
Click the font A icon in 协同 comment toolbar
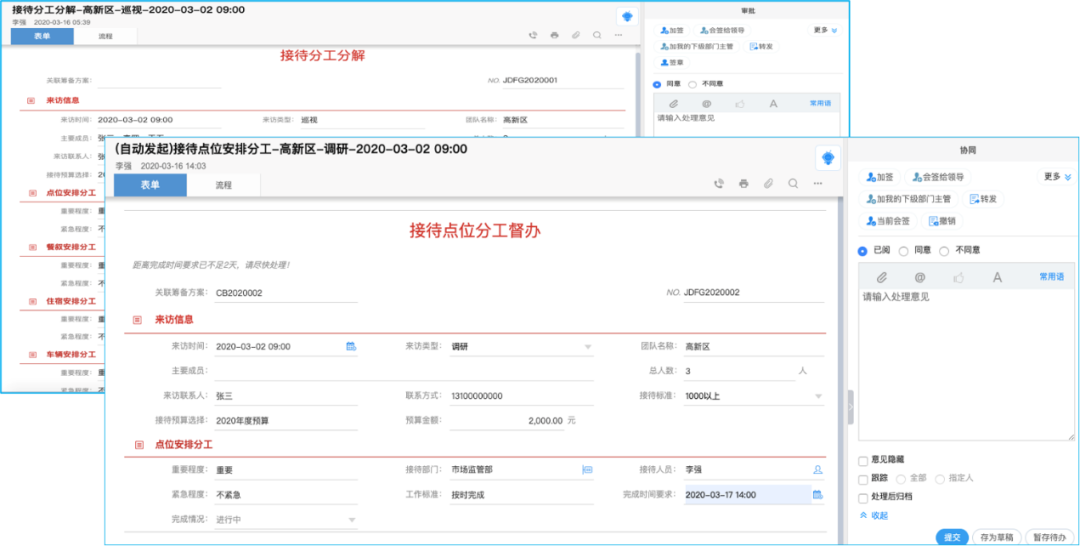point(997,277)
